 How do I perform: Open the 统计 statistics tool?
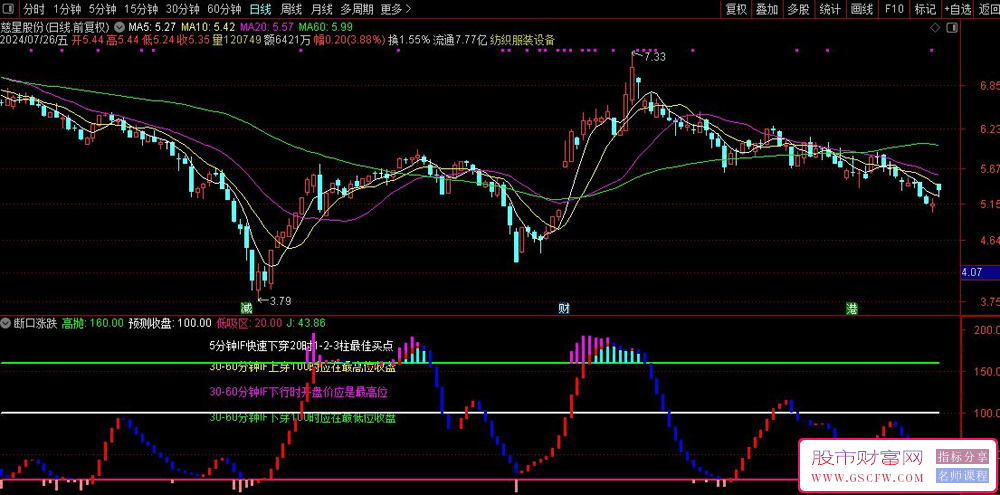pyautogui.click(x=829, y=9)
